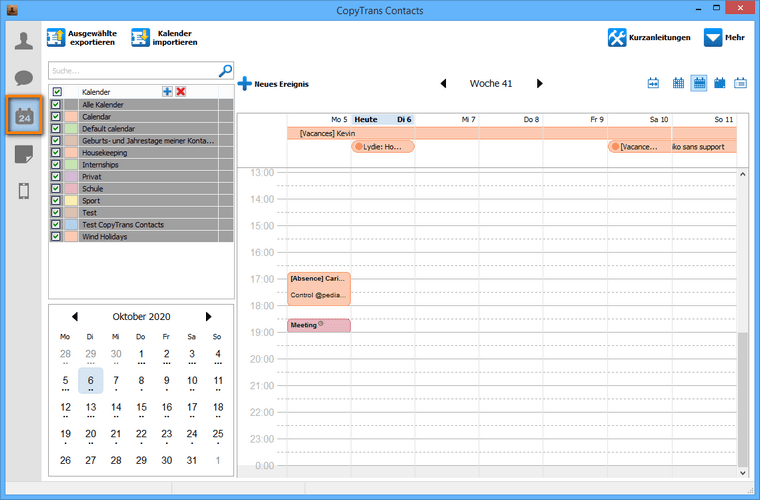This screenshot has width=760, height=500.
Task: Toggle Default calendar checkbox
Action: coord(56,129)
